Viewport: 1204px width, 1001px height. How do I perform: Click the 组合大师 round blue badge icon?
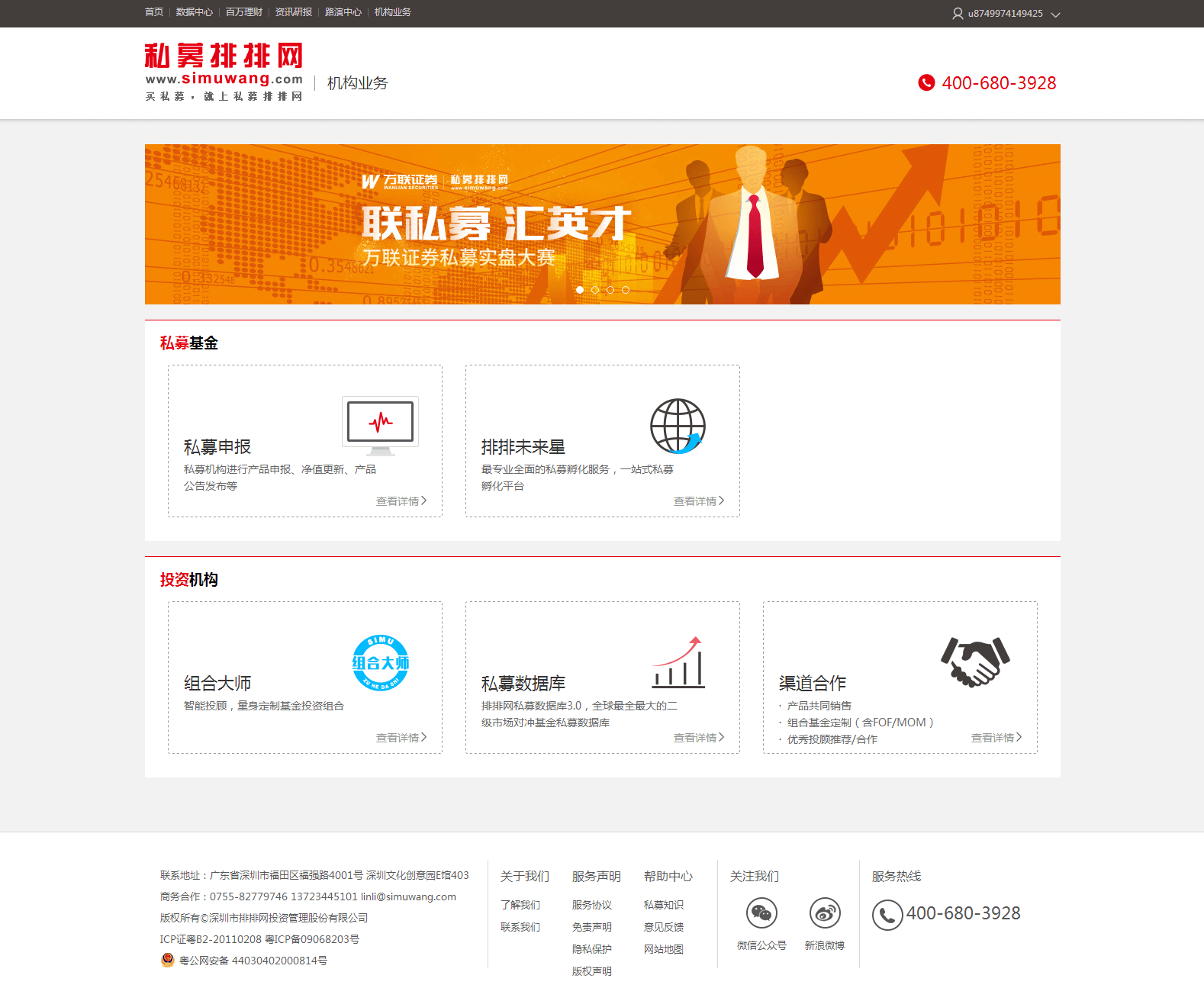pos(380,663)
